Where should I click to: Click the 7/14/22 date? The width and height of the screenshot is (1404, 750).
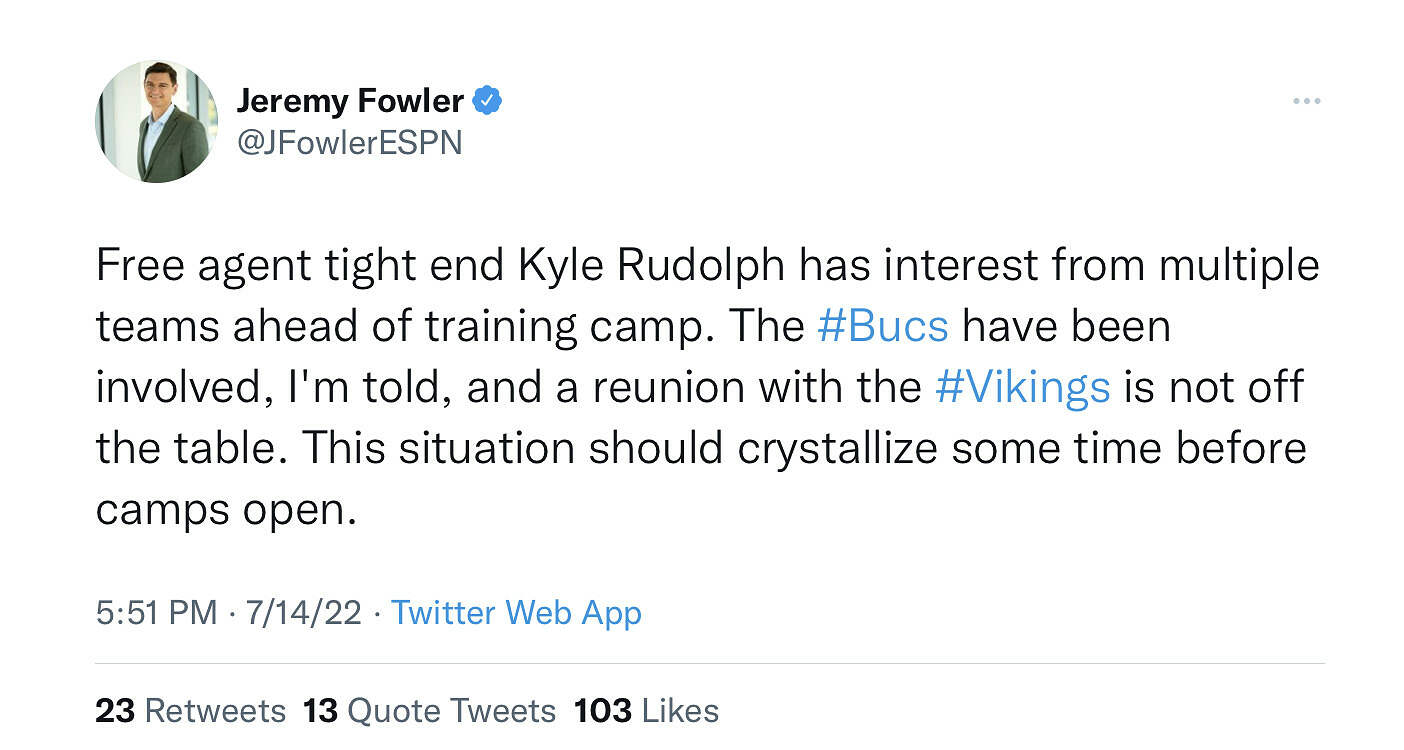[x=301, y=612]
